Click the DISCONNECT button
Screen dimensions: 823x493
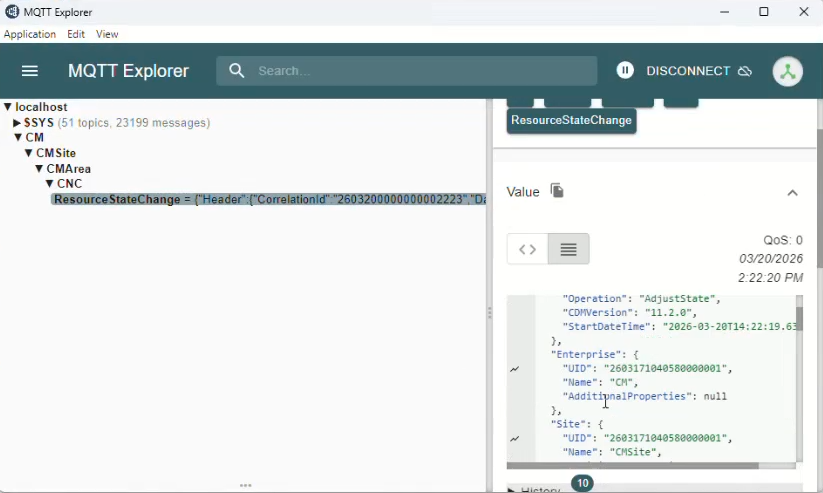[x=688, y=71]
